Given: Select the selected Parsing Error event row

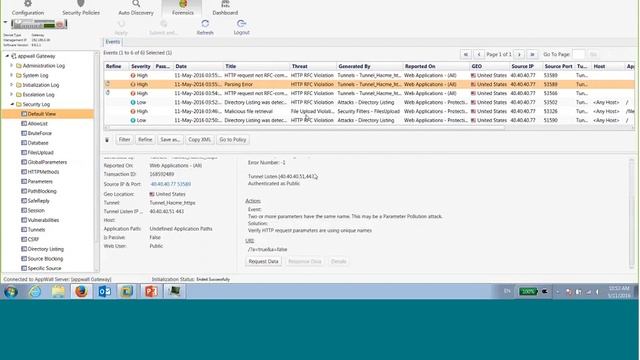Looking at the screenshot, I should (x=369, y=84).
